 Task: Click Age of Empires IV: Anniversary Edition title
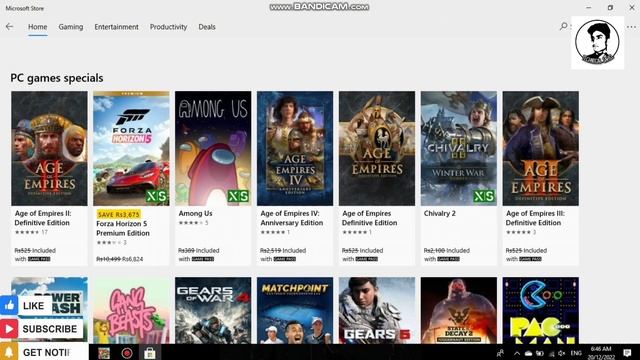pyautogui.click(x=291, y=218)
